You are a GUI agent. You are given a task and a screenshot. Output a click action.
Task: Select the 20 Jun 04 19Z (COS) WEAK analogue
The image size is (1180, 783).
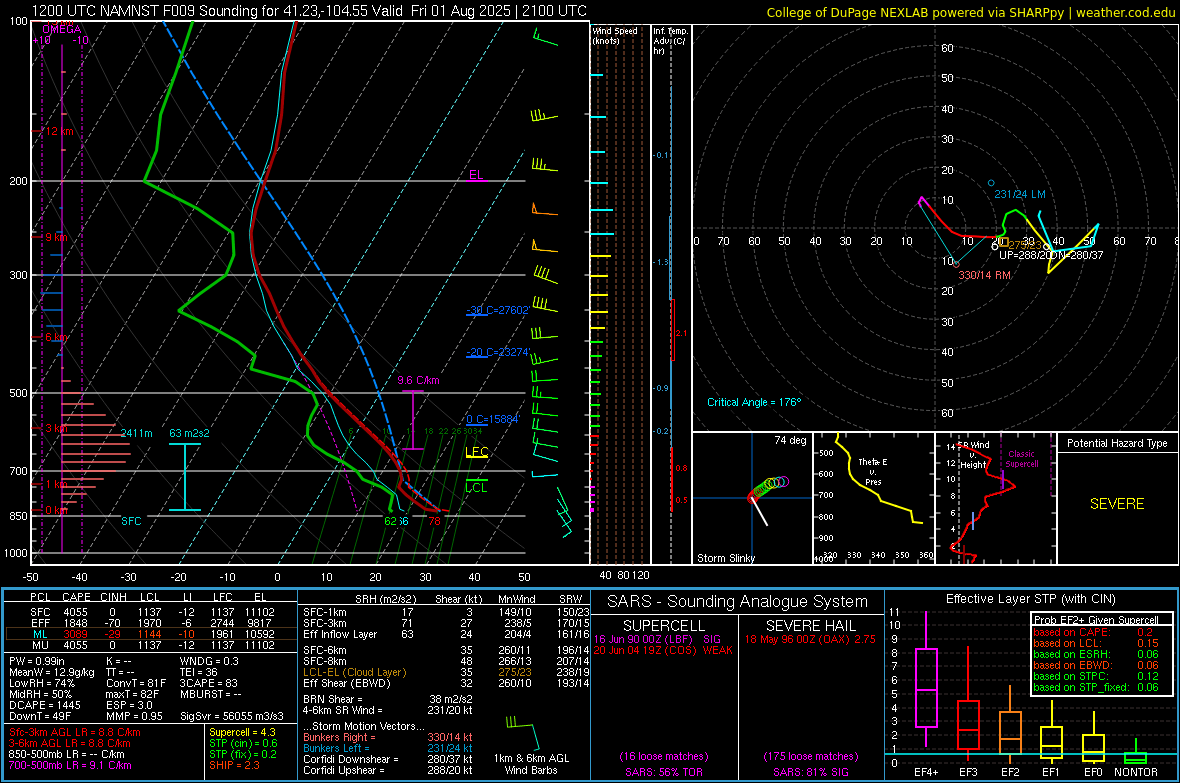(663, 650)
